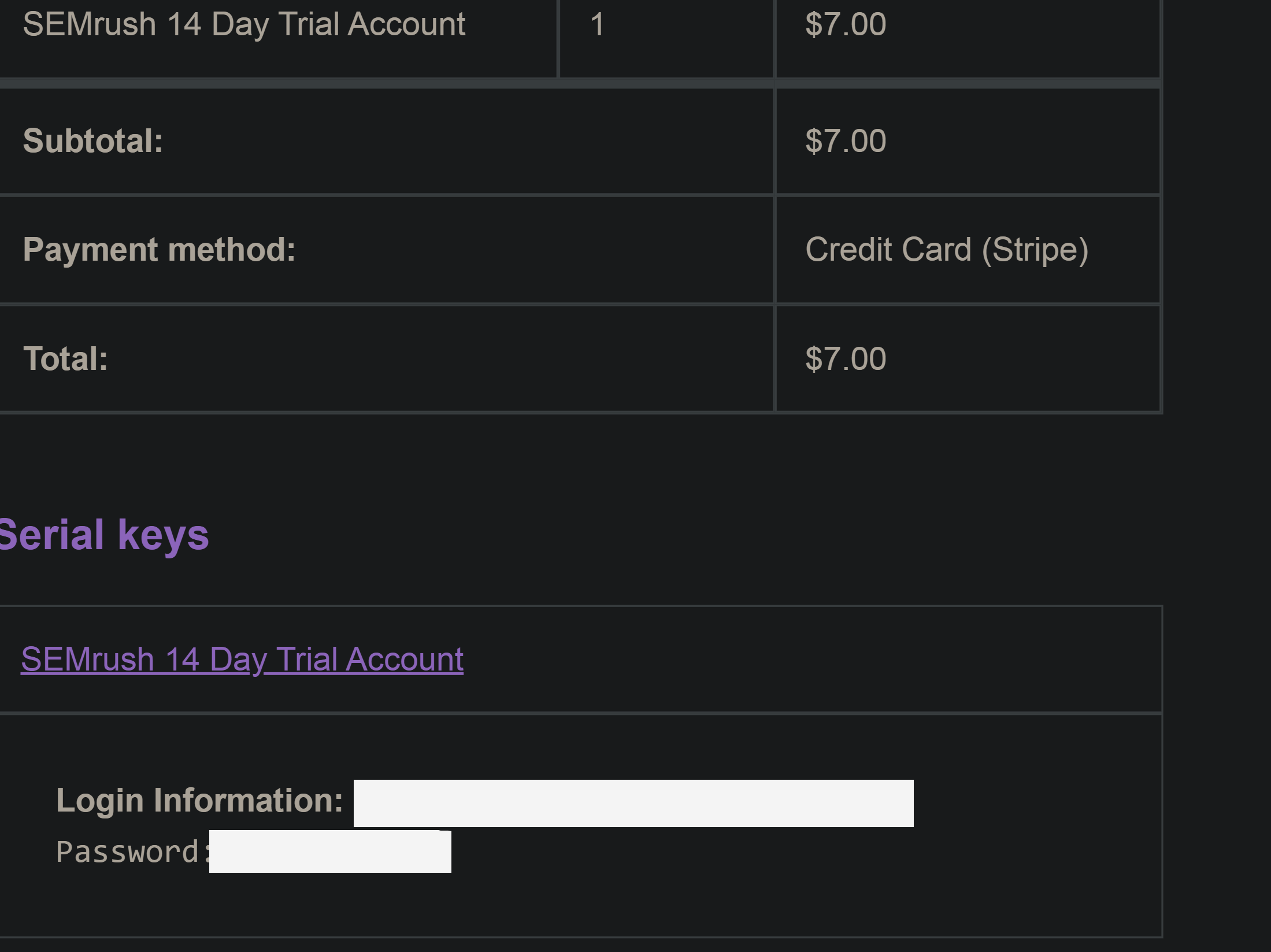
Task: Click the SEMrush product name in order table
Action: 244,25
